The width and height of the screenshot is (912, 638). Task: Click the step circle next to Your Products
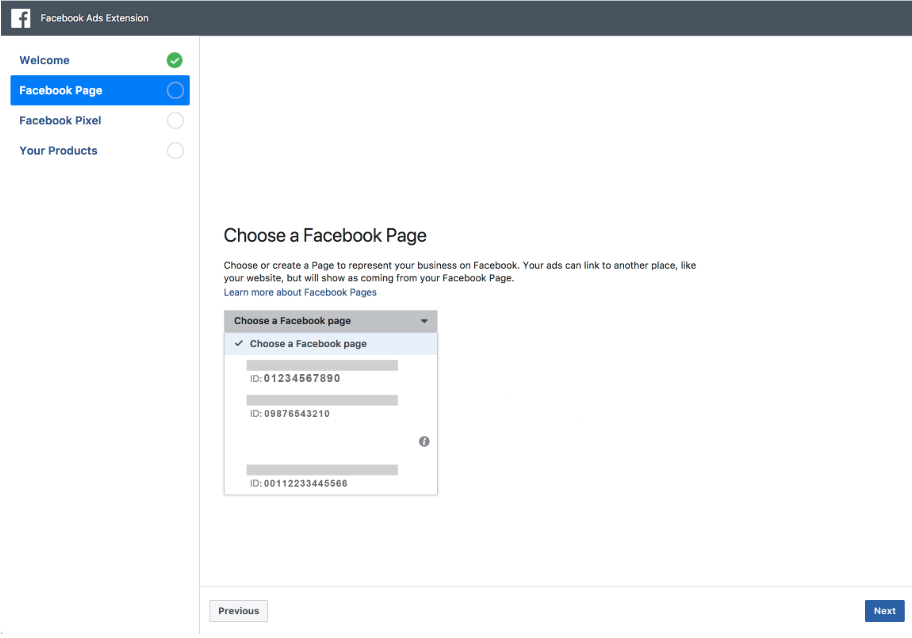pyautogui.click(x=175, y=151)
